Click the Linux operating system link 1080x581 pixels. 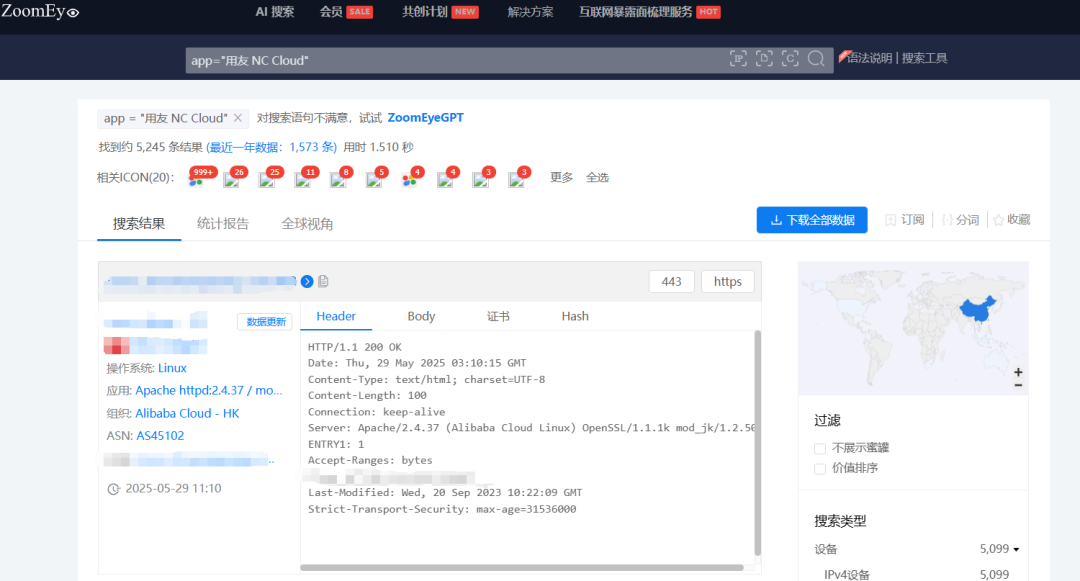coord(172,368)
